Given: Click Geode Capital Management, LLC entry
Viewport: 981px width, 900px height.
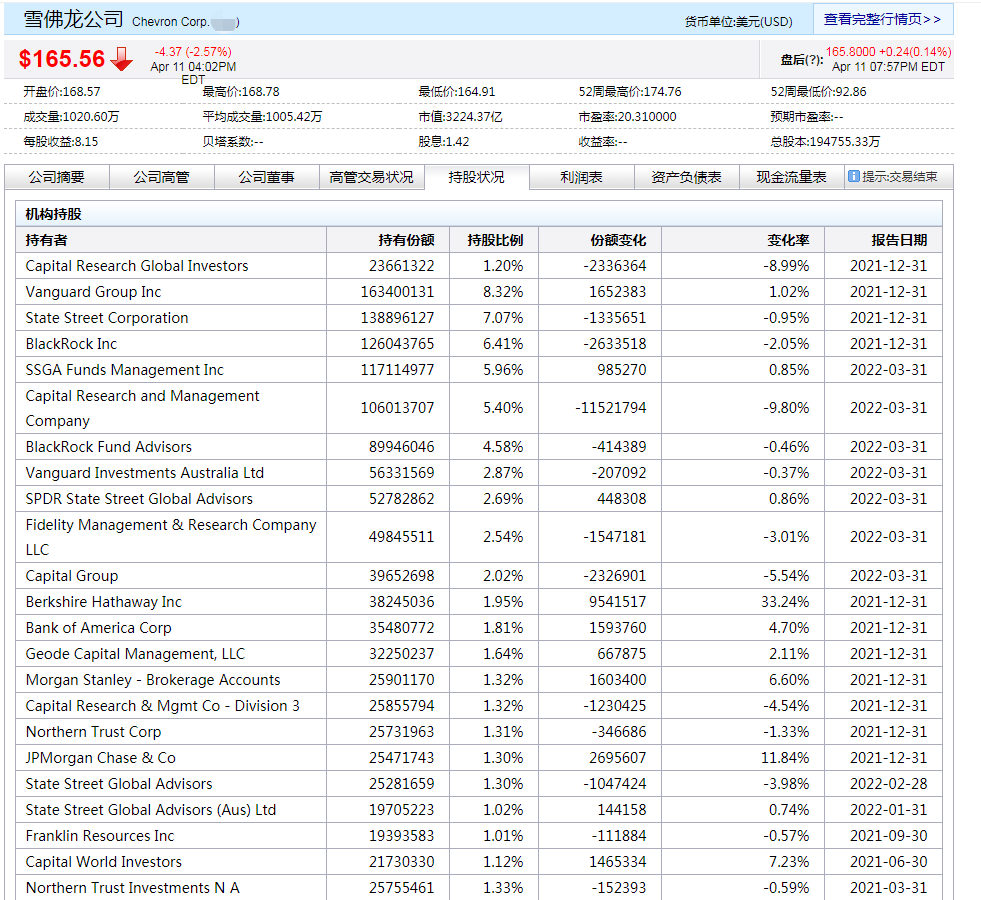Looking at the screenshot, I should 135,654.
